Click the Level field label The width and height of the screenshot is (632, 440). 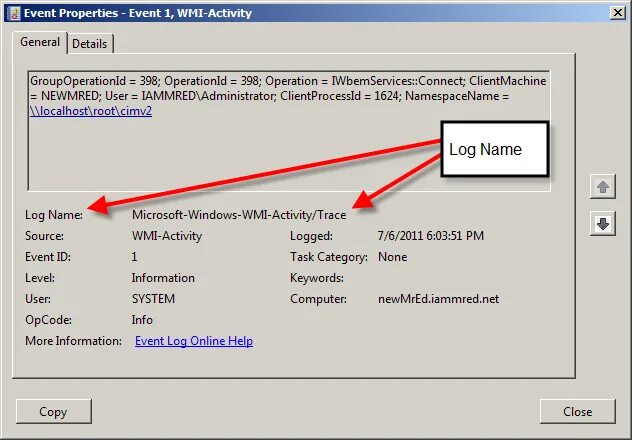tap(40, 278)
